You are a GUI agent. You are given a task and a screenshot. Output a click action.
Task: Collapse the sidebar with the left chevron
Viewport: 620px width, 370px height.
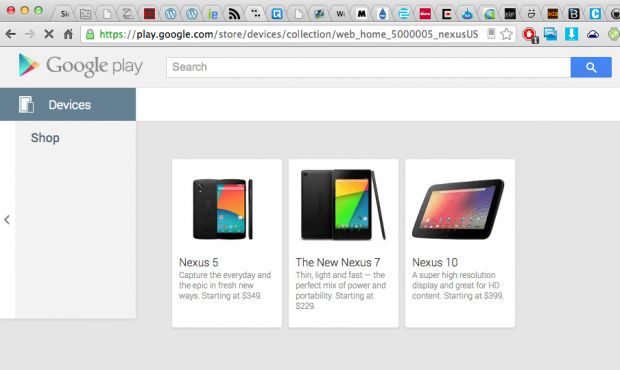coord(7,220)
